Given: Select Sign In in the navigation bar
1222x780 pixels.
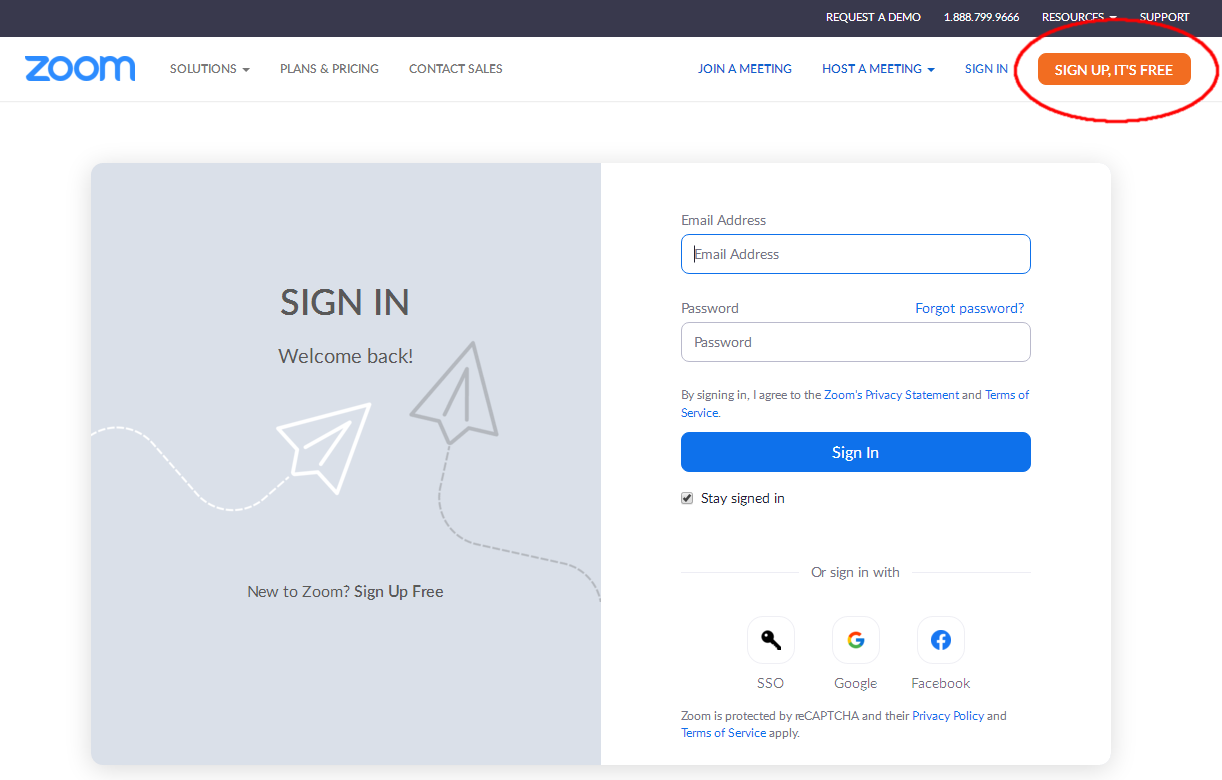Looking at the screenshot, I should pyautogui.click(x=986, y=69).
